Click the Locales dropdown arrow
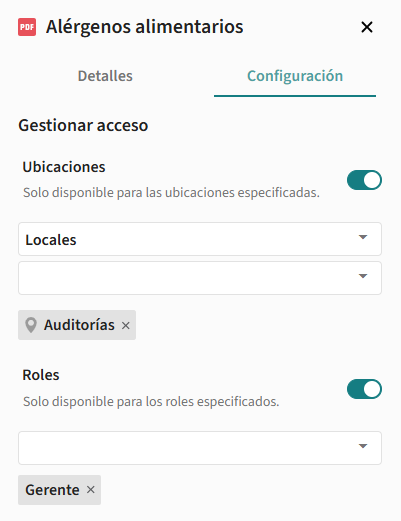 (x=363, y=237)
